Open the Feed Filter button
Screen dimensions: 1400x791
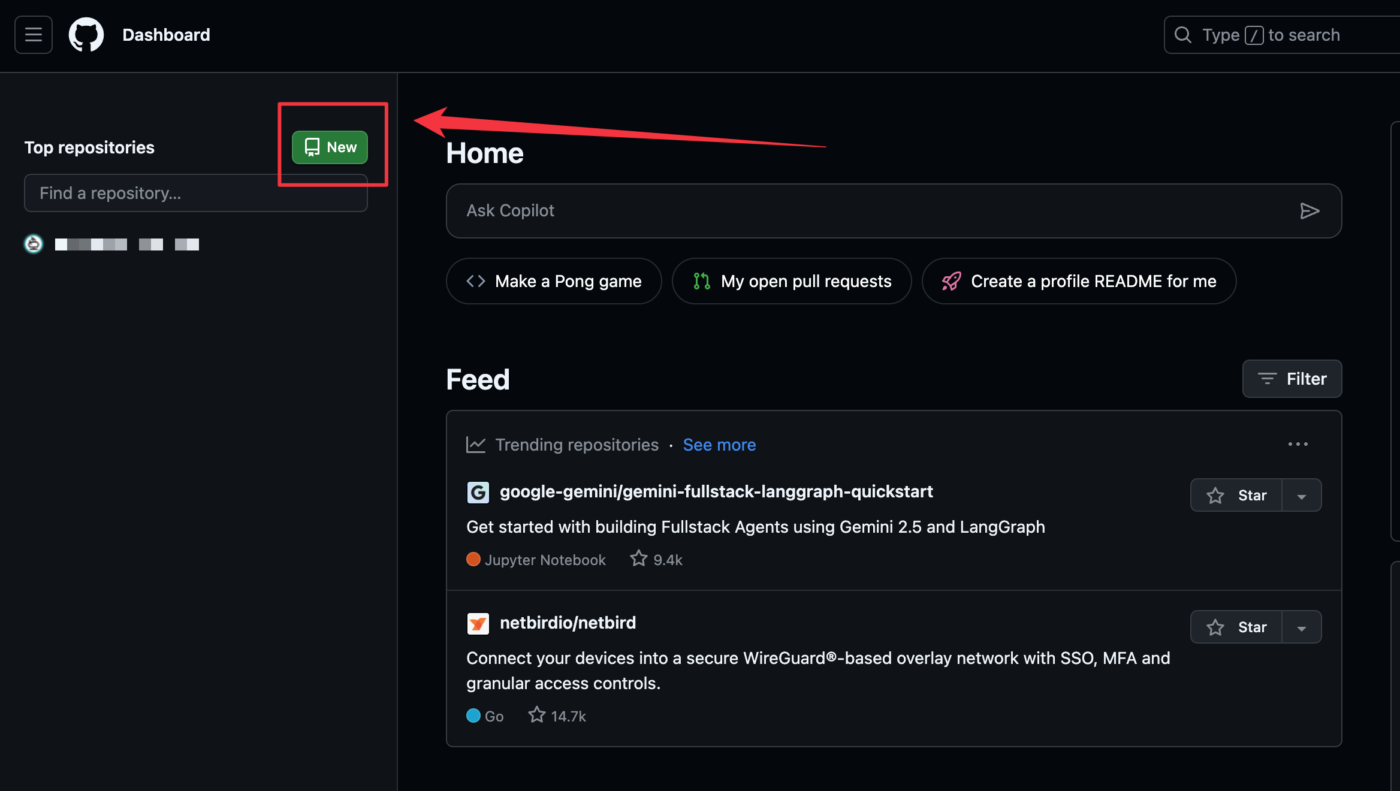click(x=1292, y=379)
